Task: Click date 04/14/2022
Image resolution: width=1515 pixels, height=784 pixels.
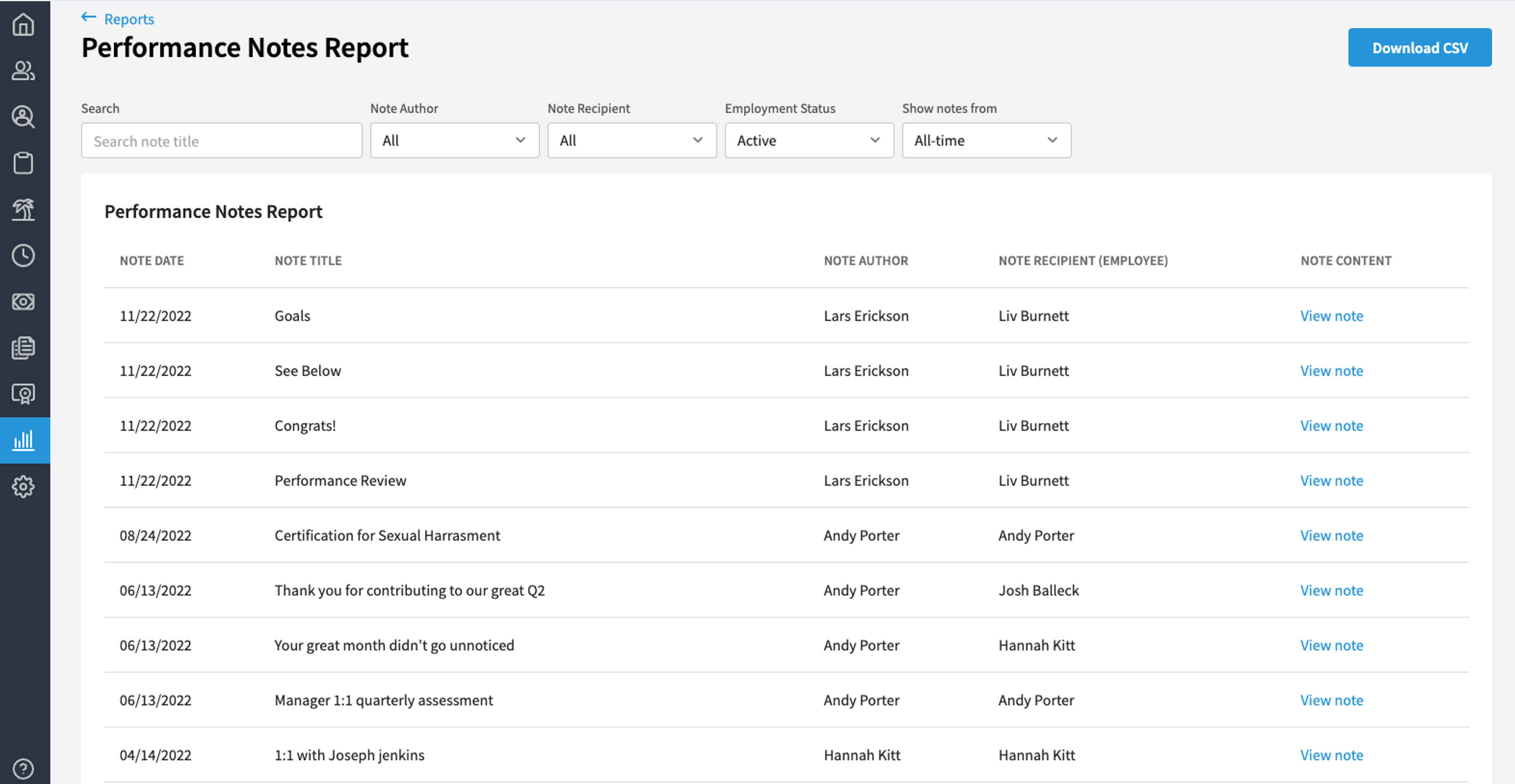Action: click(x=155, y=755)
